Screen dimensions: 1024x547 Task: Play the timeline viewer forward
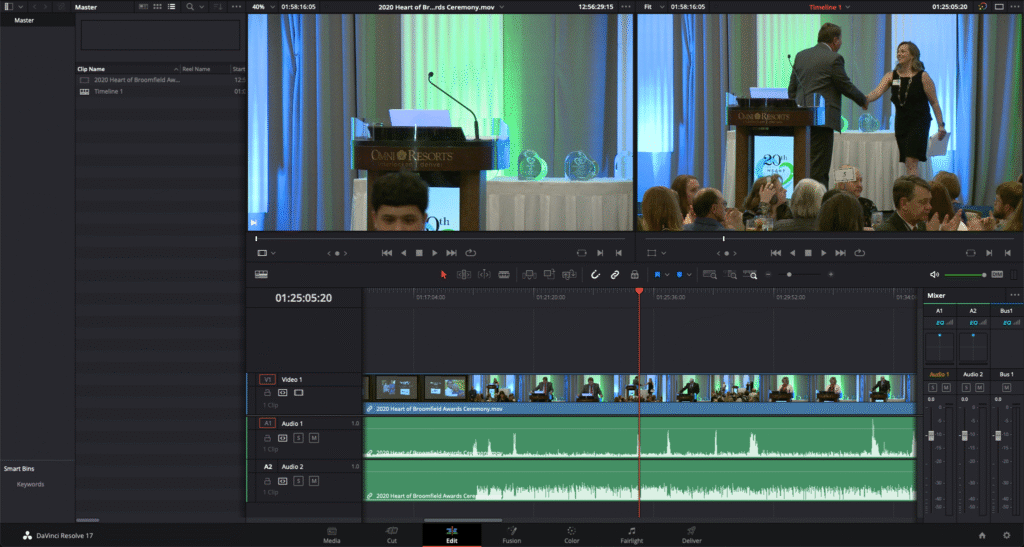(824, 253)
